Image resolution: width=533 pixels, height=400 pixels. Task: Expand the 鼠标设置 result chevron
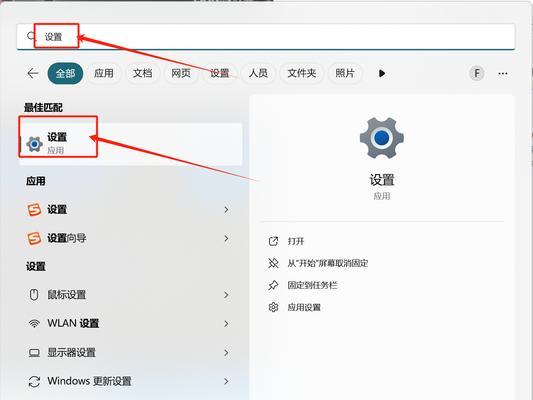click(226, 295)
